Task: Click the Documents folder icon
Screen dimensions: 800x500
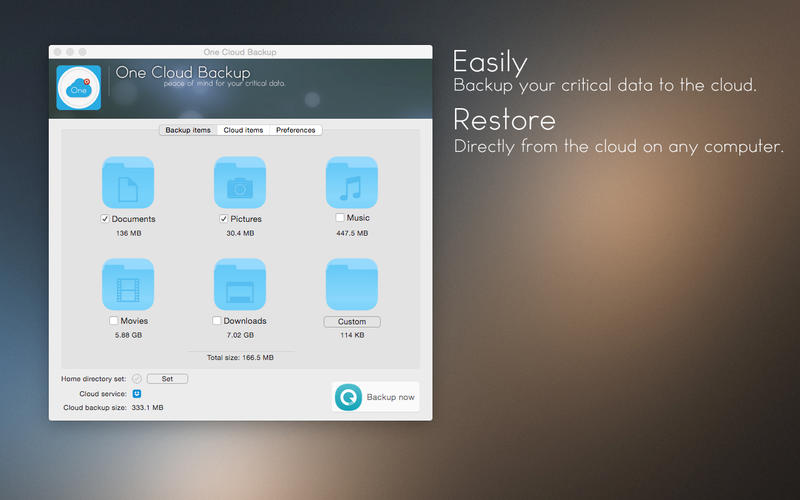Action: [x=128, y=182]
